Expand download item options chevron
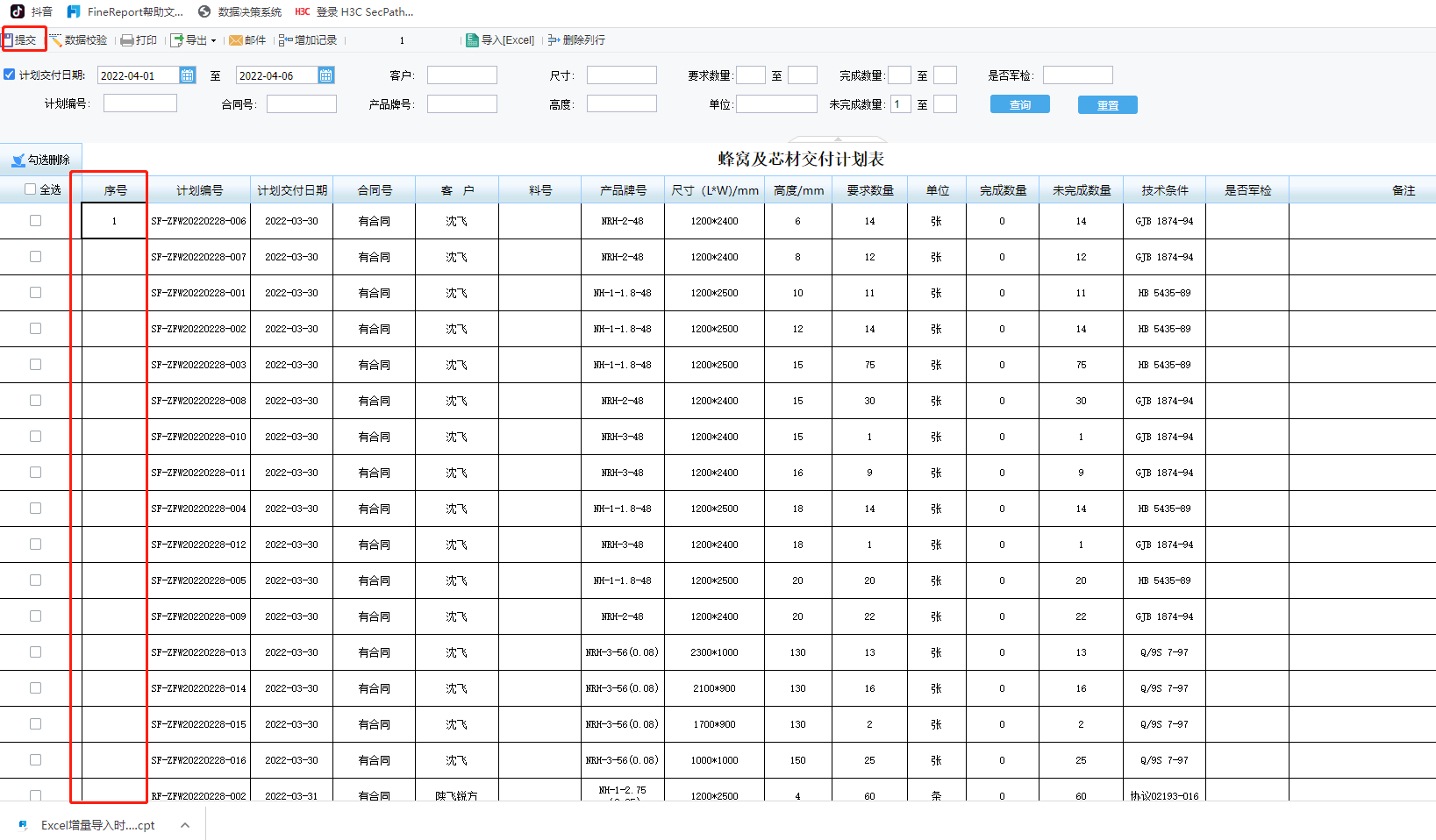1436x840 pixels. (x=185, y=825)
